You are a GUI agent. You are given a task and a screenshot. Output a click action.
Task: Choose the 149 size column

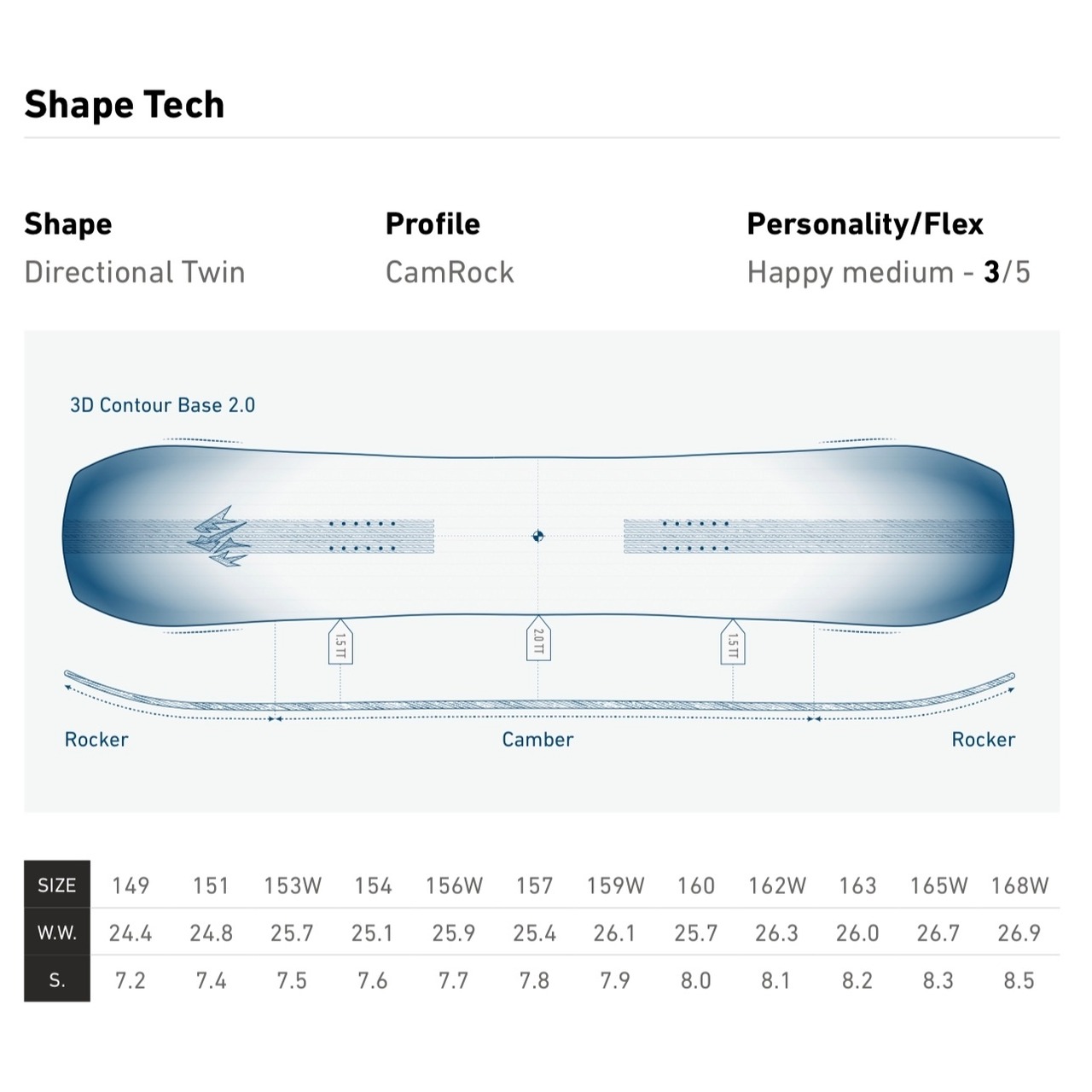pos(131,886)
